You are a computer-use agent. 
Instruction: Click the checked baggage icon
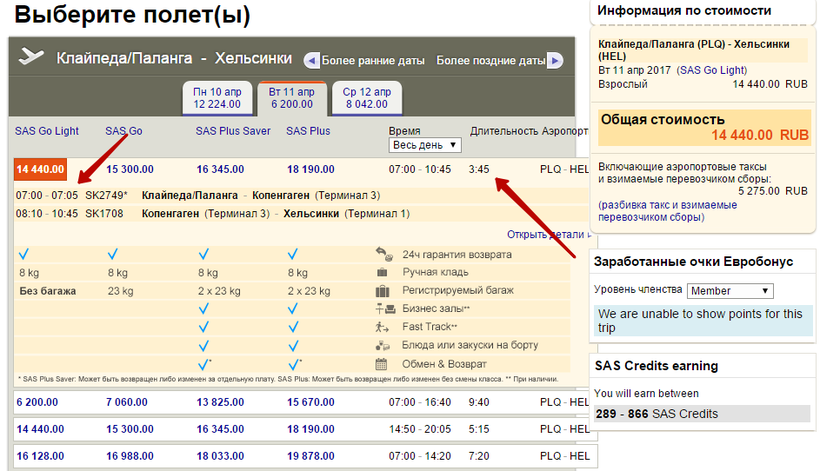(381, 290)
